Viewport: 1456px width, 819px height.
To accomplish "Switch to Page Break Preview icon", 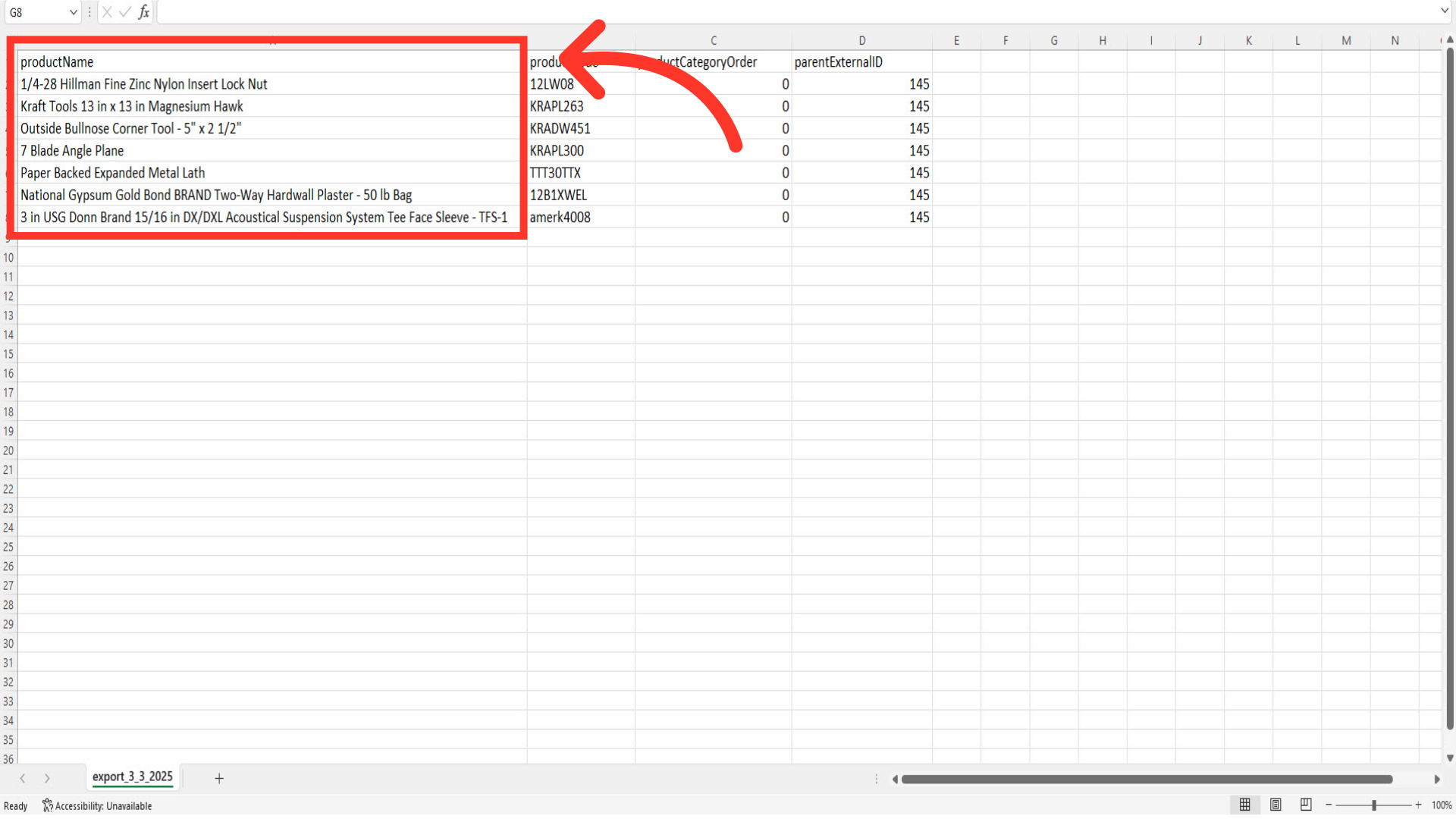I will click(1306, 805).
